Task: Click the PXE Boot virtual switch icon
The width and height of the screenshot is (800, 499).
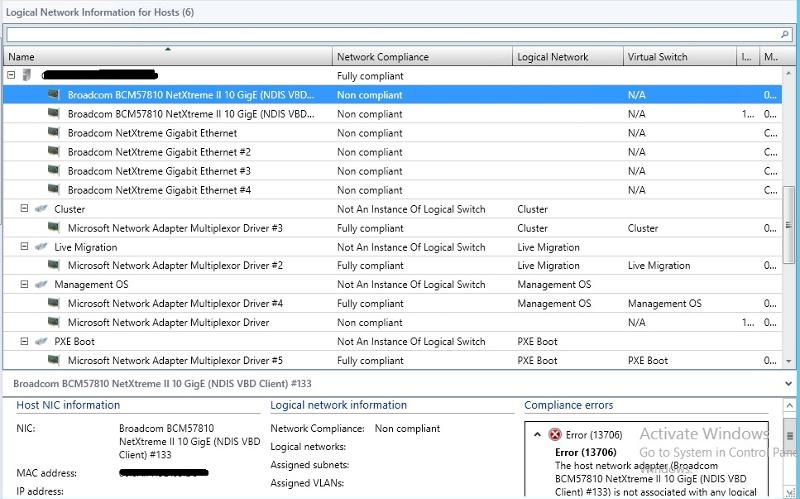Action: pos(41,341)
